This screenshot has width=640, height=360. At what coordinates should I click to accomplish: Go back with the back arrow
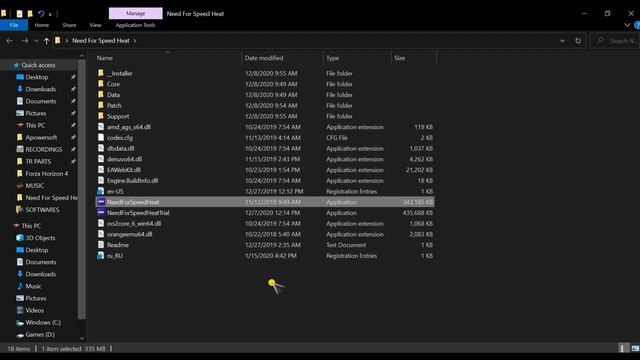tap(9, 40)
